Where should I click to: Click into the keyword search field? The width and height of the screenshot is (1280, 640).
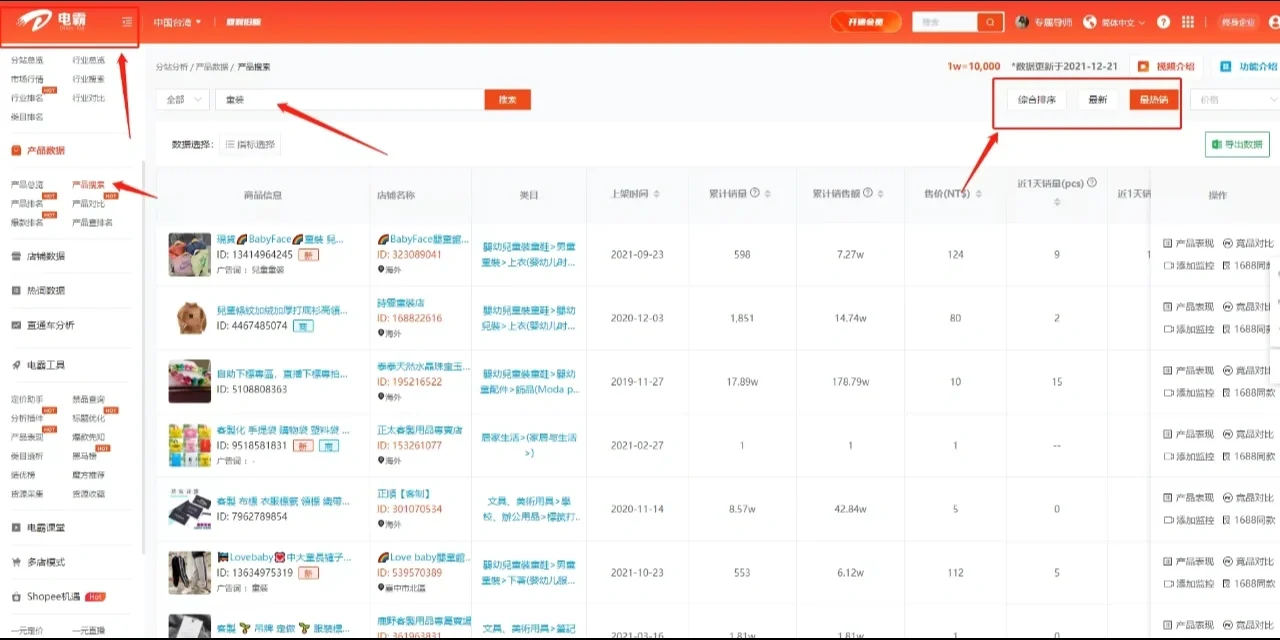350,100
